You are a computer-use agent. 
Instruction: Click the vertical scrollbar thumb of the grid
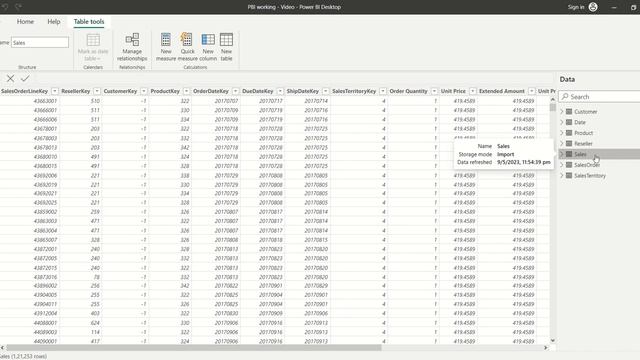(553, 107)
